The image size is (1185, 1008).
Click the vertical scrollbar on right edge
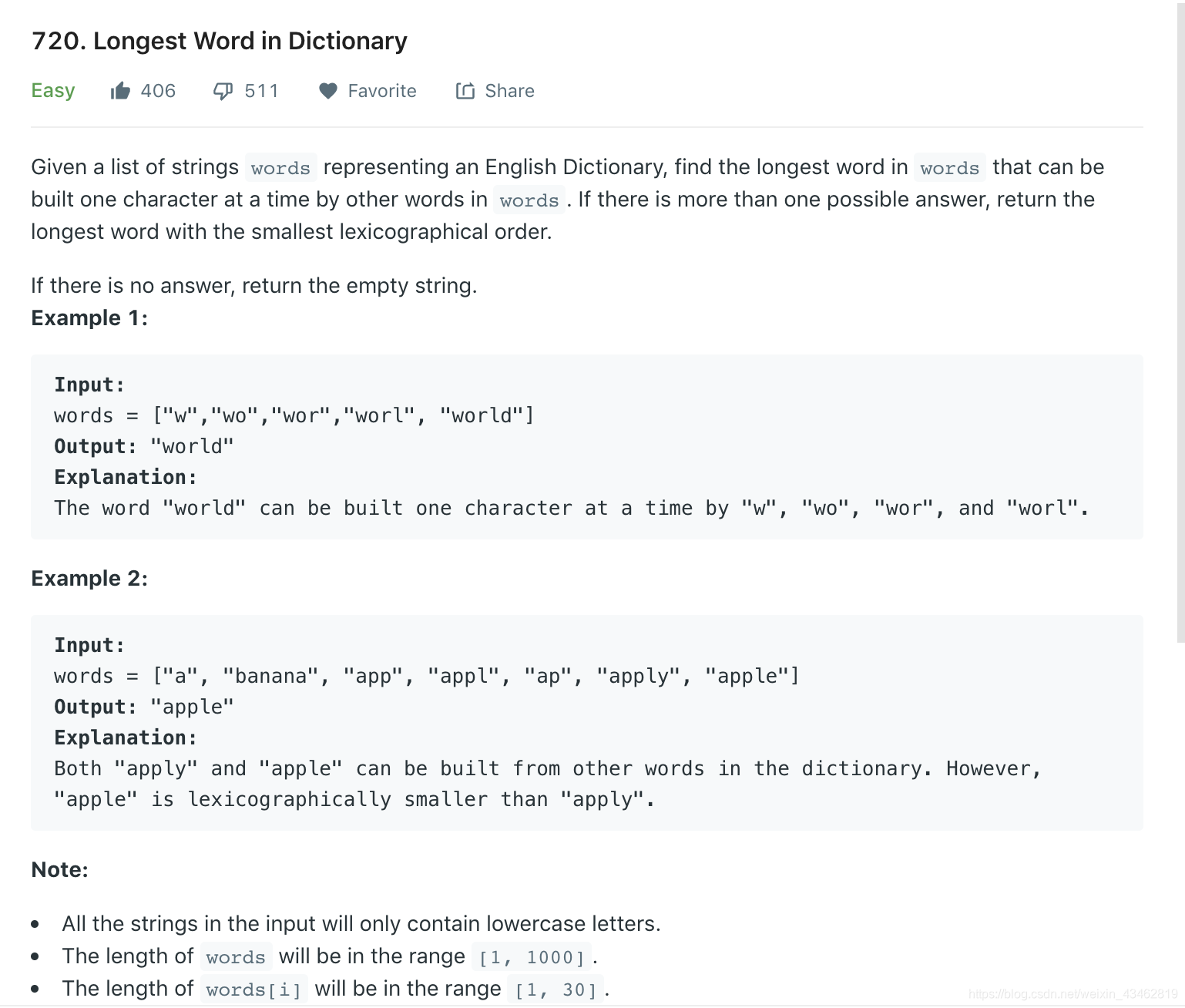(x=1180, y=324)
